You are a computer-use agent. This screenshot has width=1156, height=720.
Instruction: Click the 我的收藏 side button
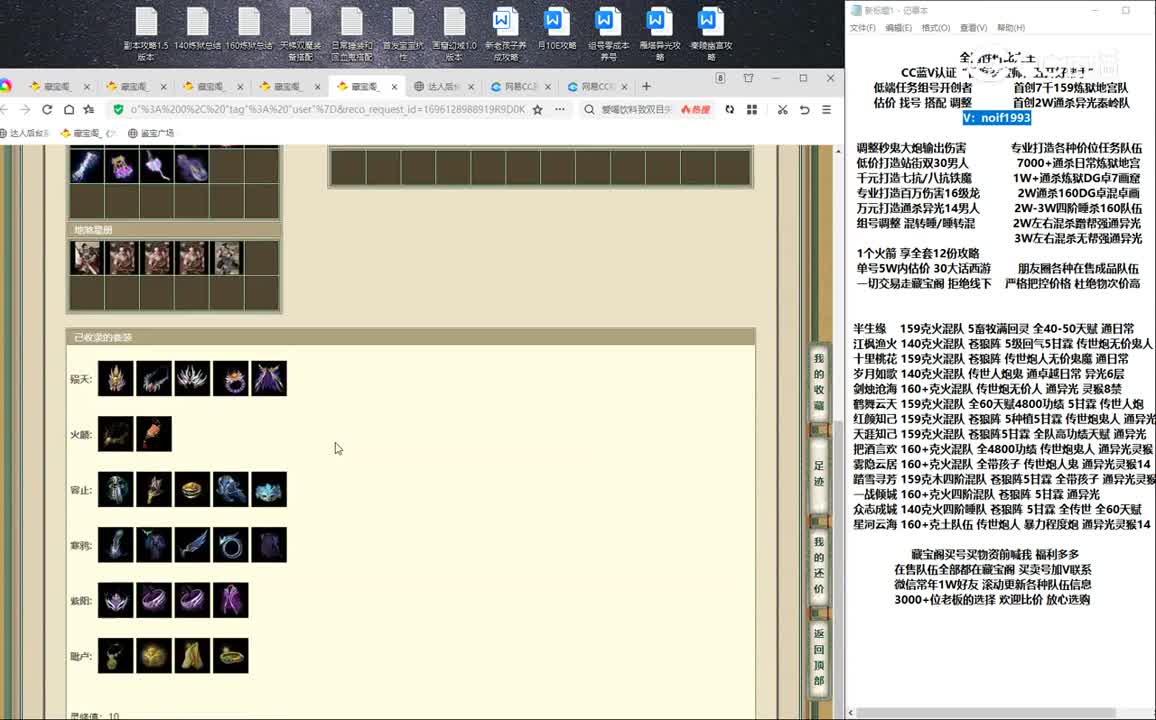(x=819, y=382)
